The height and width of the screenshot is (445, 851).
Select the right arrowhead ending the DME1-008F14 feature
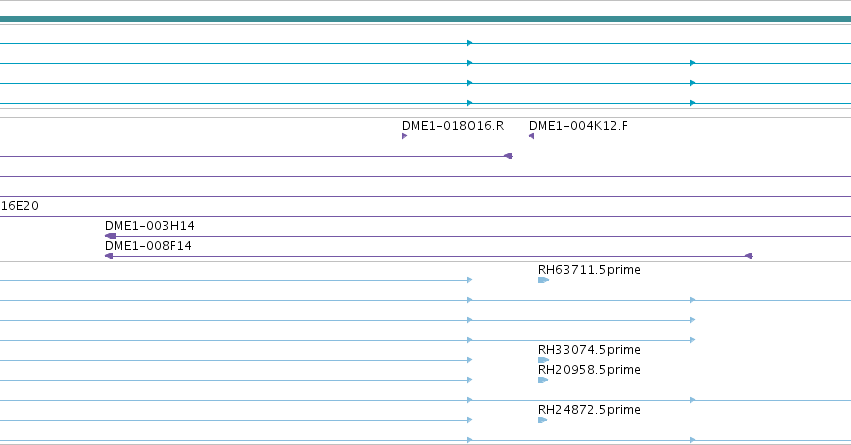pos(748,256)
